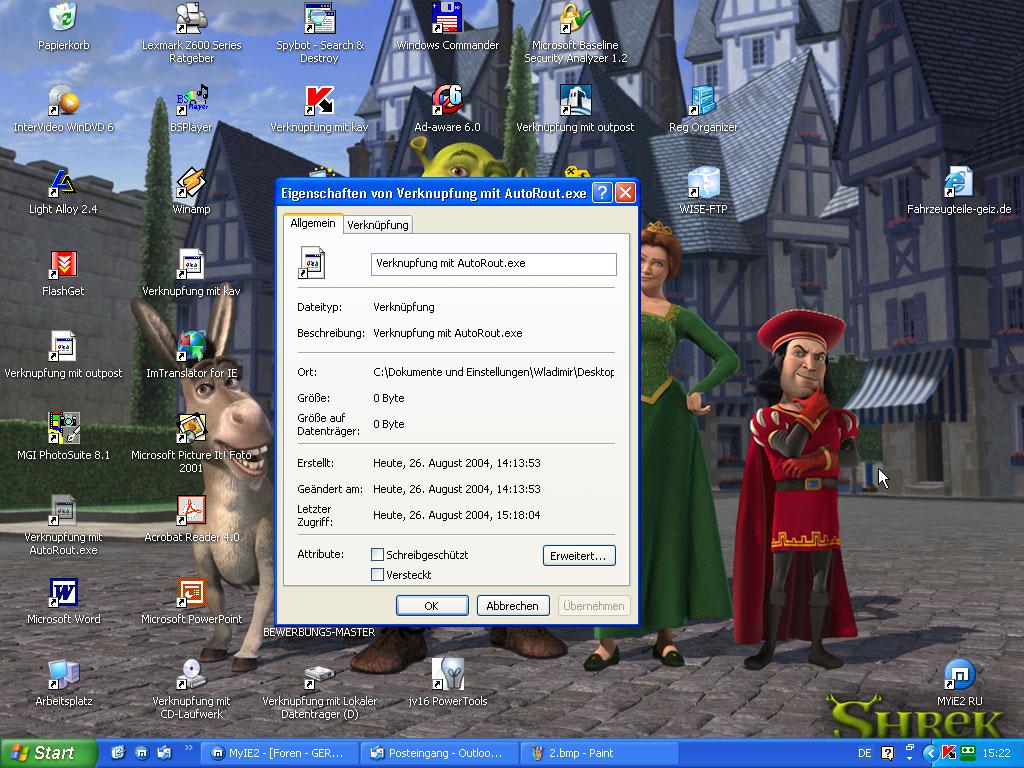Open Verknüpfung mit Lokaler Datenträger (D) icon

coord(319,676)
